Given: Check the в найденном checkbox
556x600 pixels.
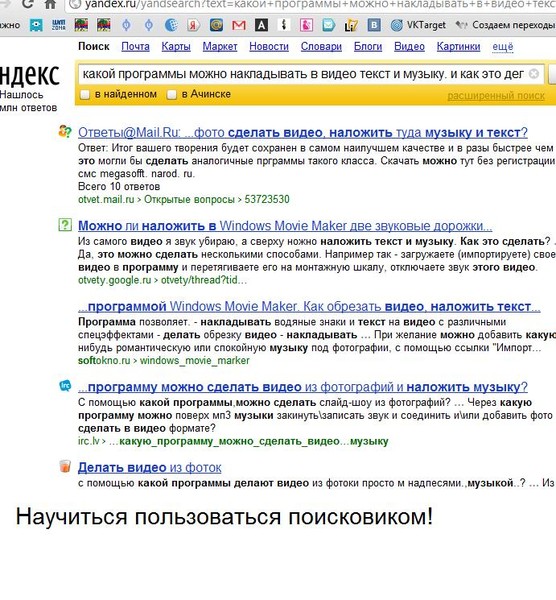Looking at the screenshot, I should coord(85,95).
